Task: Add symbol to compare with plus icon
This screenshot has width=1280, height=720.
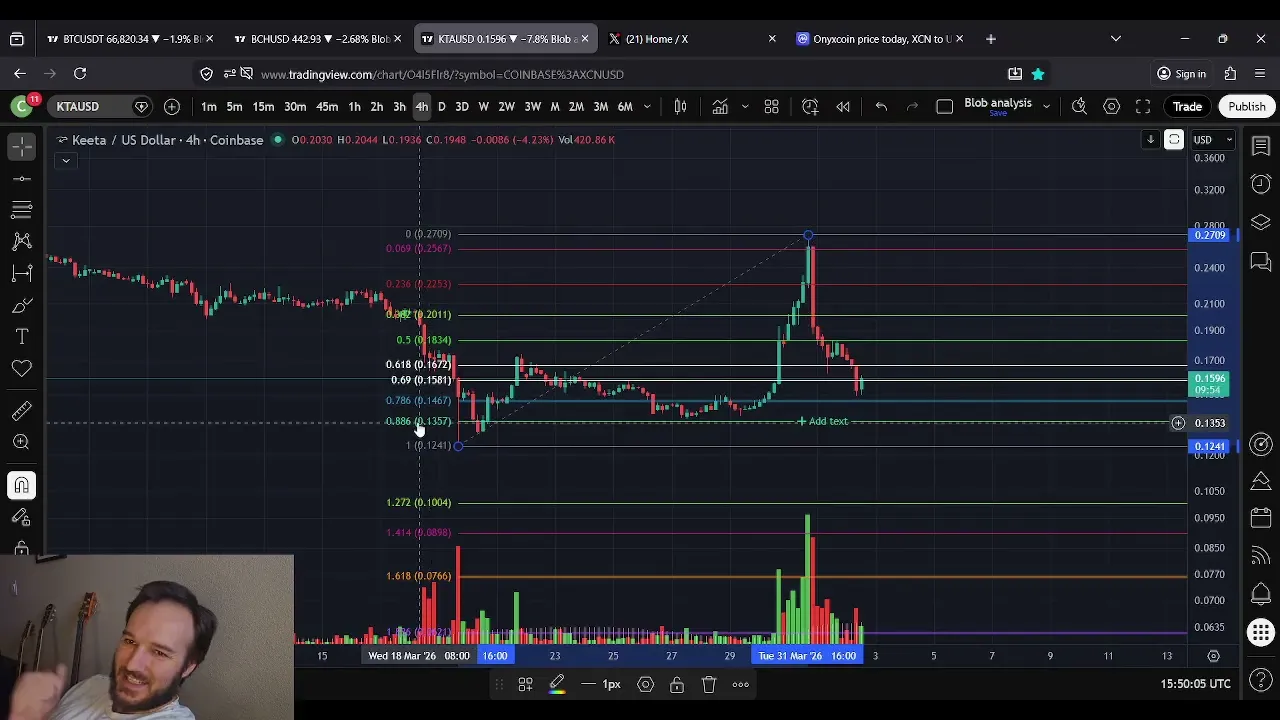Action: (172, 107)
